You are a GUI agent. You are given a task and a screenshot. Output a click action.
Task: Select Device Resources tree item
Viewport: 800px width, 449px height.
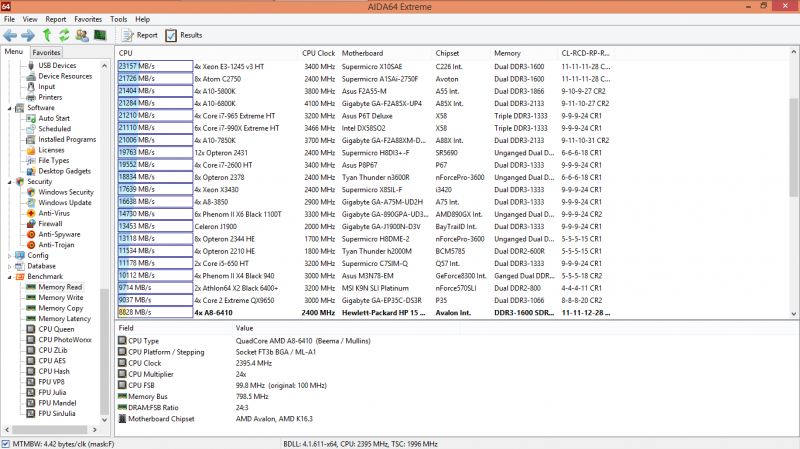[65, 76]
